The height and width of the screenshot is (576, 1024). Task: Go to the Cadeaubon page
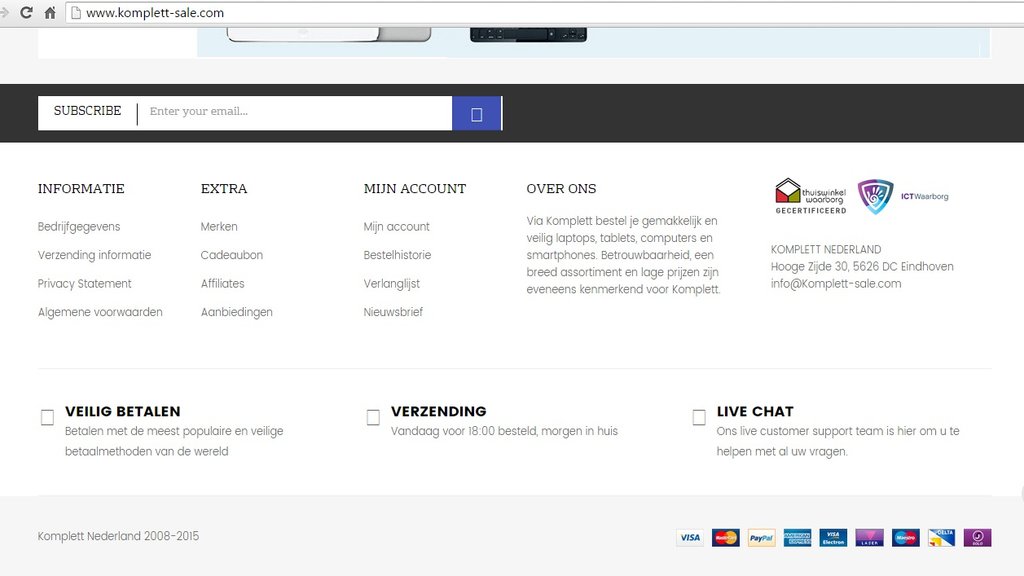tap(231, 255)
